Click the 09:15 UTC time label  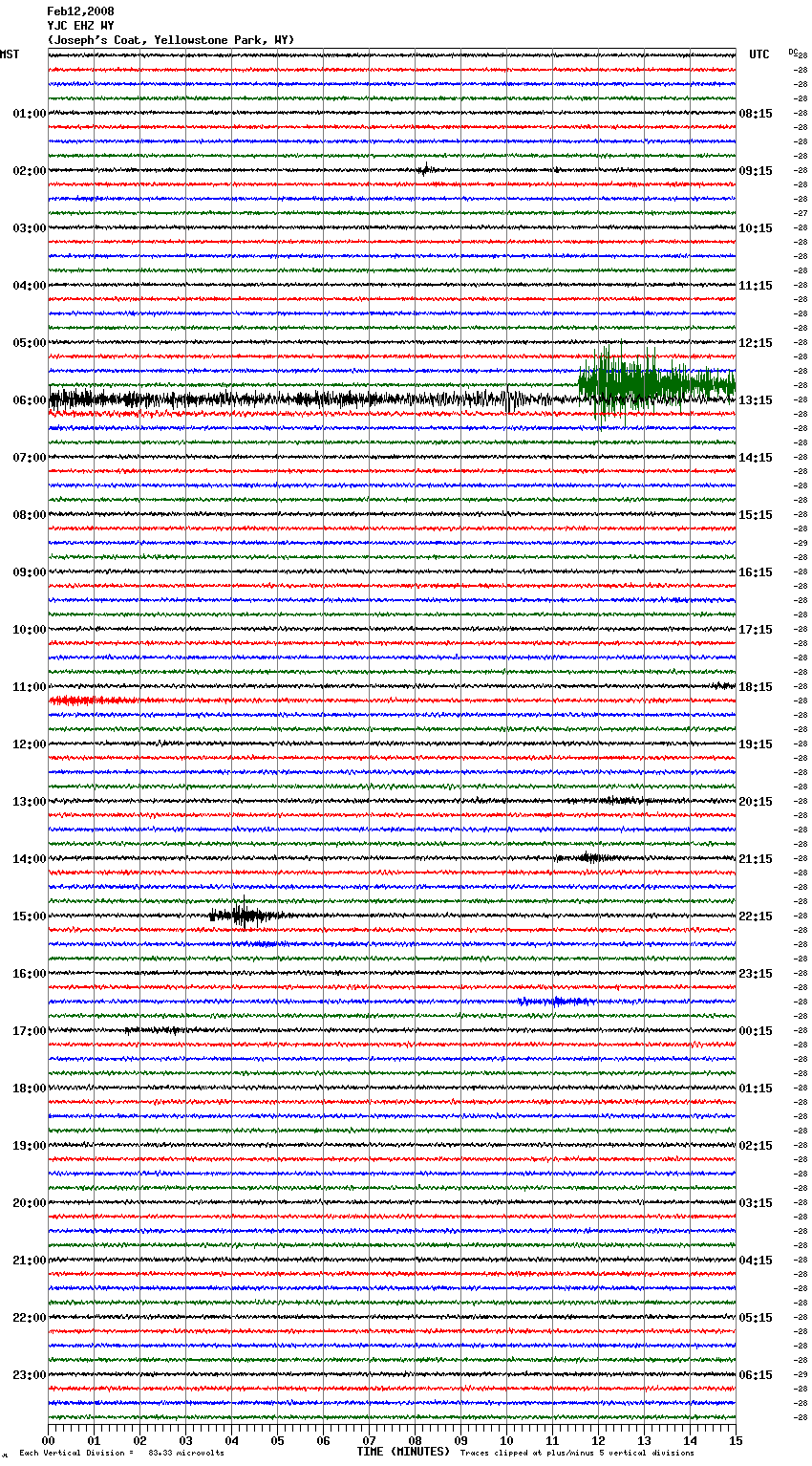click(x=756, y=171)
